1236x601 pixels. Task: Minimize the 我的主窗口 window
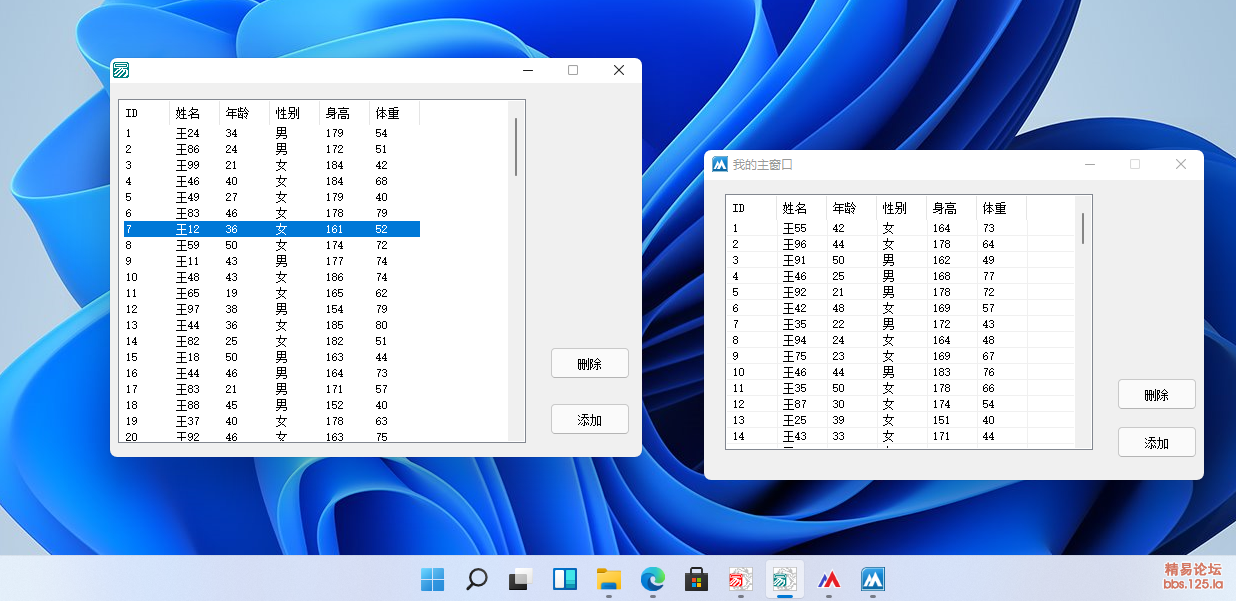tap(1090, 164)
